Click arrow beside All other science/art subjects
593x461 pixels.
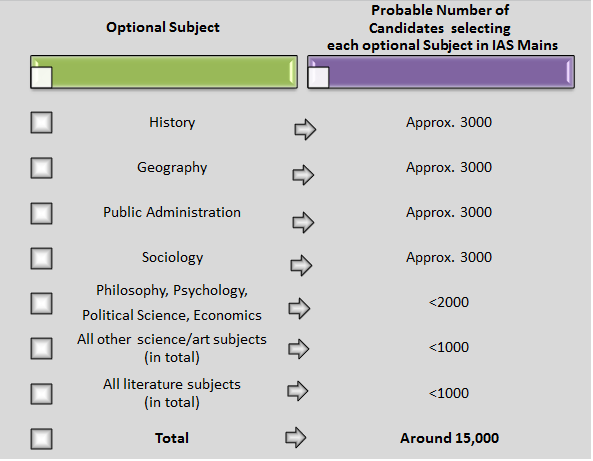click(x=299, y=349)
